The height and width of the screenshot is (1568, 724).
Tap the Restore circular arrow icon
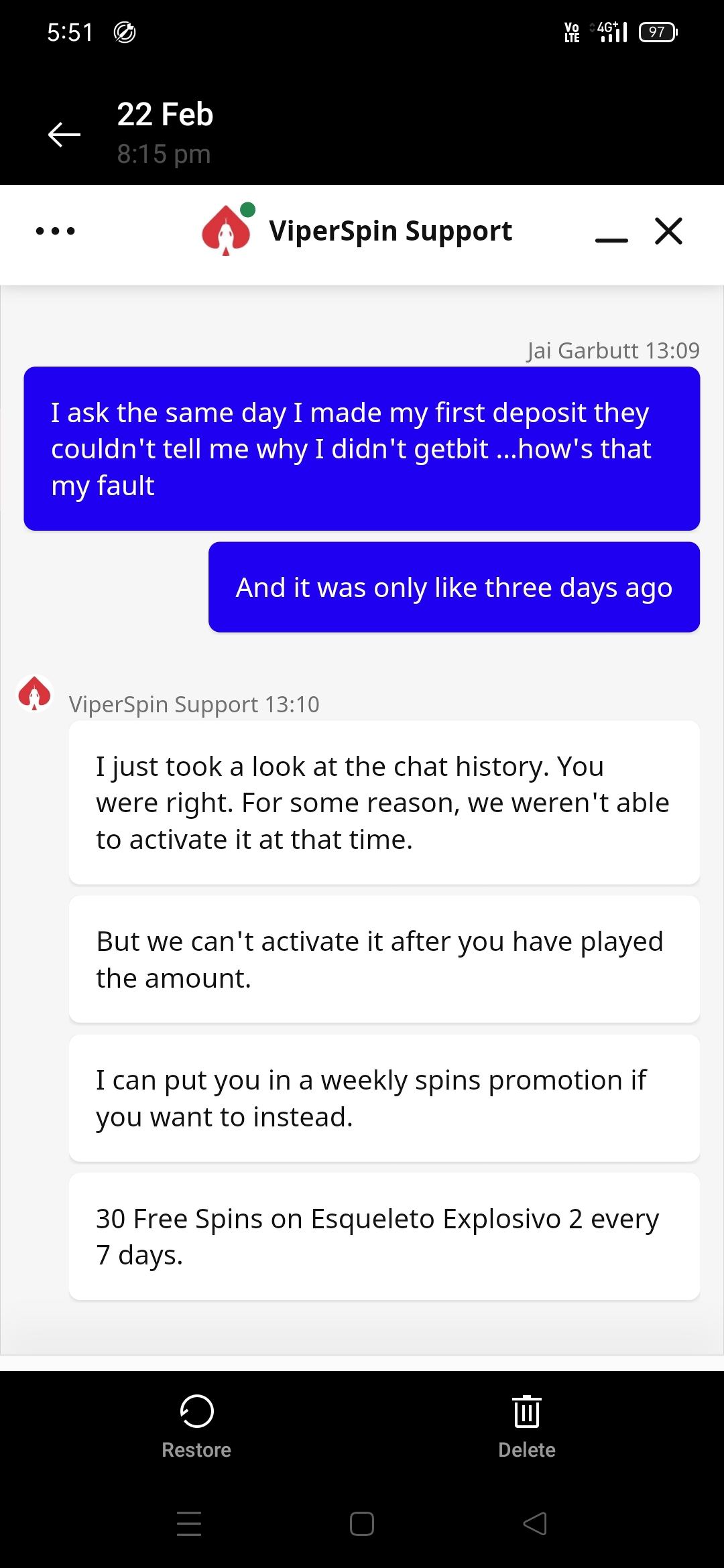196,1411
